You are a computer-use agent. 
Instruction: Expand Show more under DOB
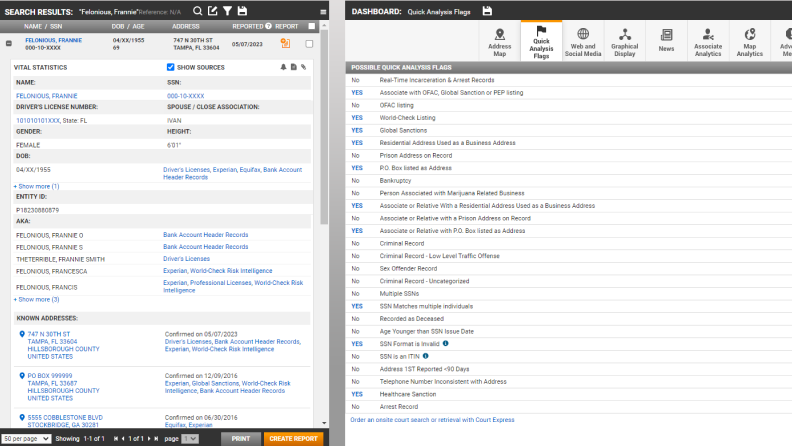click(x=36, y=186)
